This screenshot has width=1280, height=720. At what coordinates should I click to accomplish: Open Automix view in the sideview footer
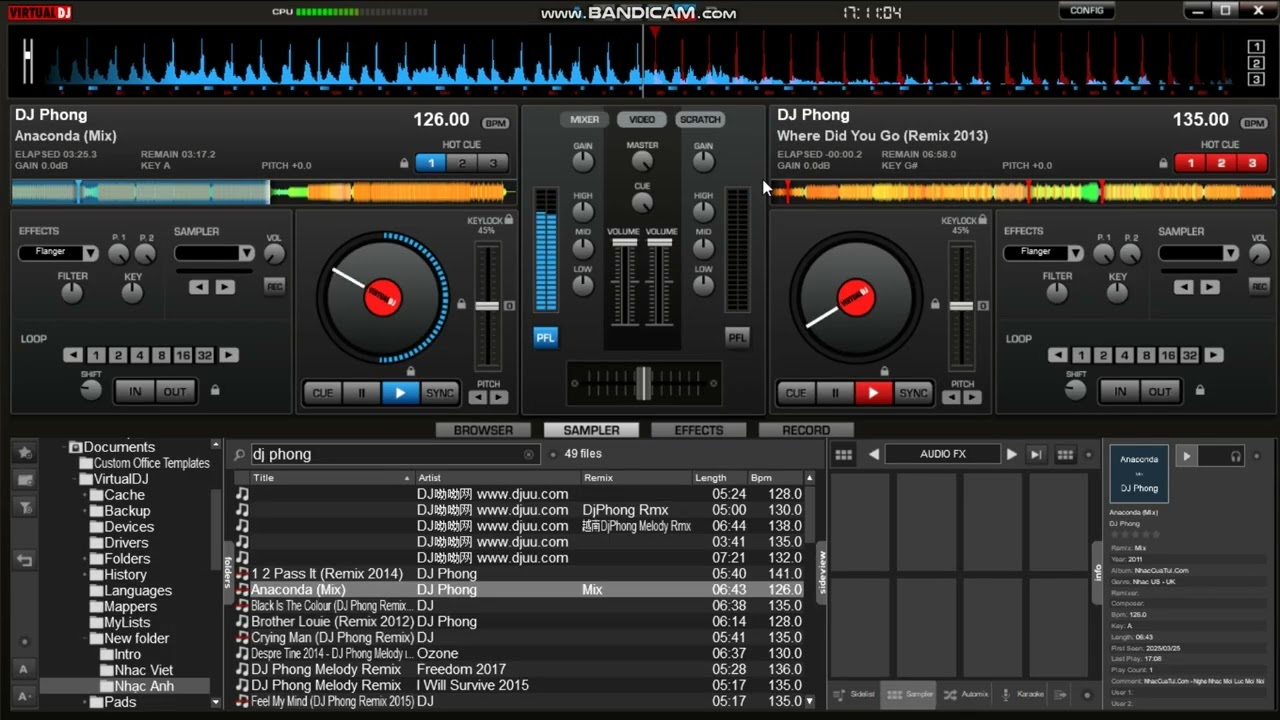pyautogui.click(x=966, y=694)
